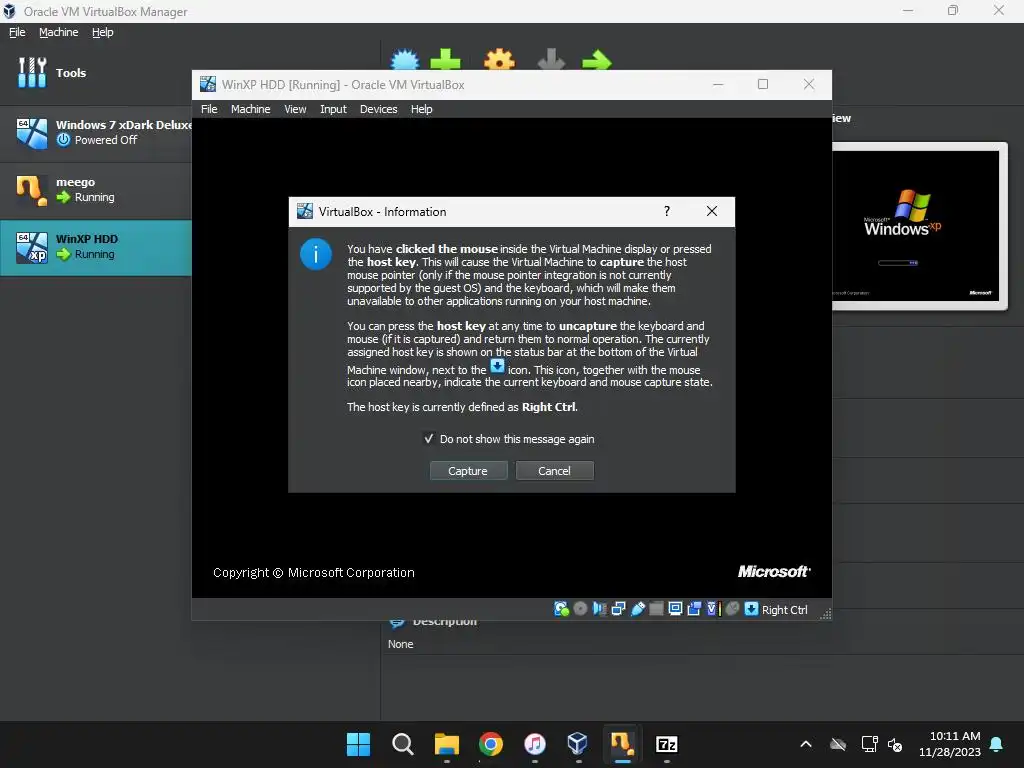Minimize the WinXP HDD VM window
The height and width of the screenshot is (768, 1024).
click(x=718, y=84)
